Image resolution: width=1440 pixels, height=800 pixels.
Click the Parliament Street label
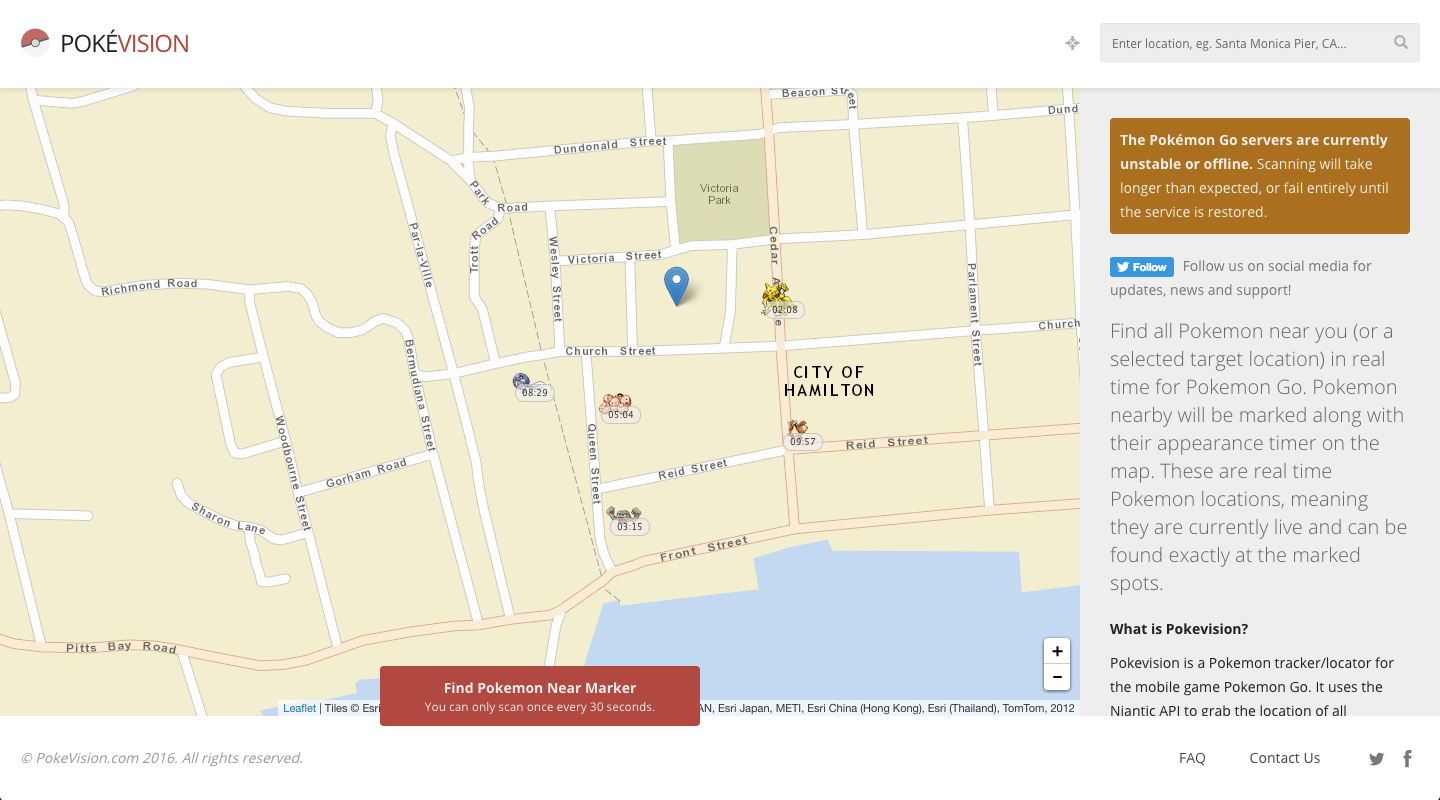pos(973,314)
